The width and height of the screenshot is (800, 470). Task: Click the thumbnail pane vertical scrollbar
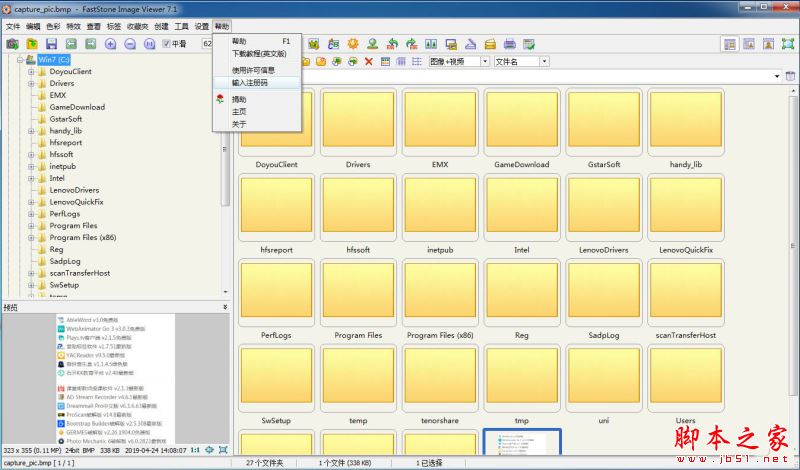(793, 245)
